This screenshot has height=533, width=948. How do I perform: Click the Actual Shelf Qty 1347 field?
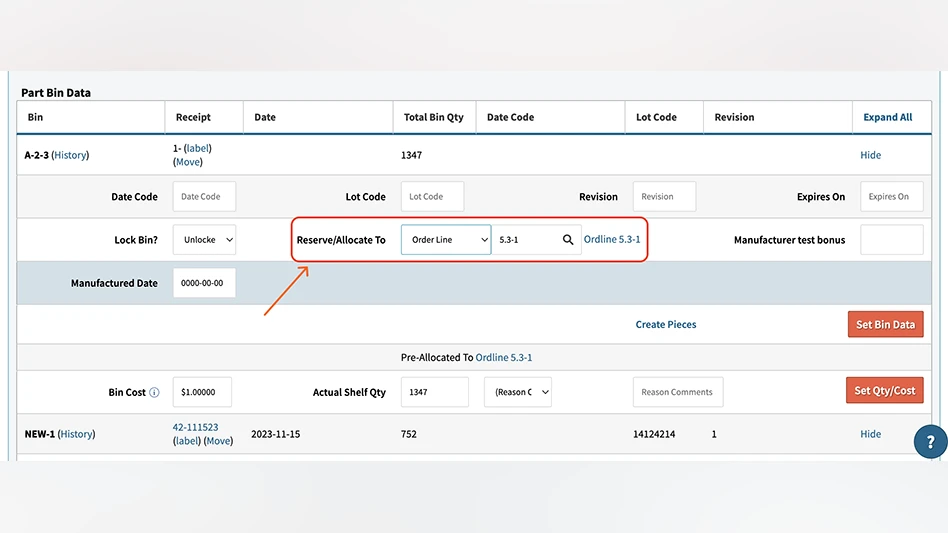click(435, 392)
